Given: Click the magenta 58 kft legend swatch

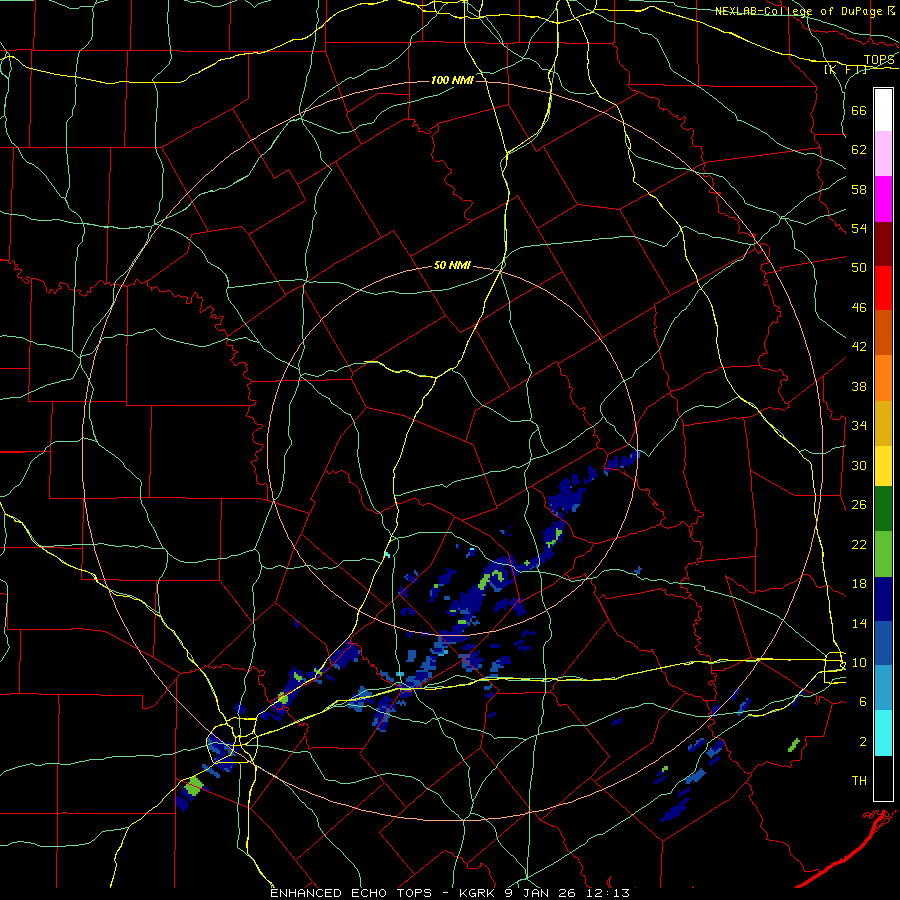Looking at the screenshot, I should pos(883,199).
